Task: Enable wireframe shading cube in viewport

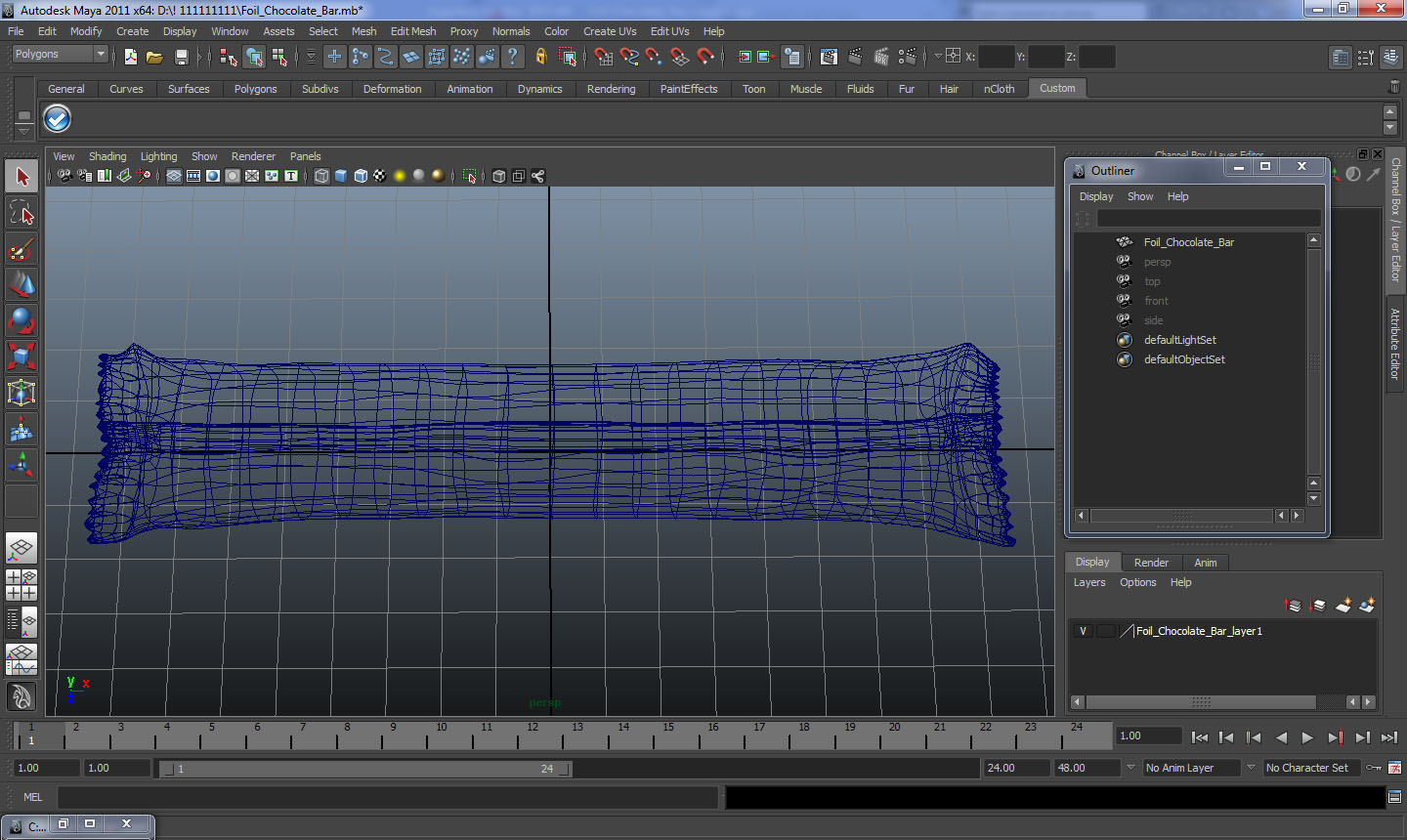Action: [321, 176]
